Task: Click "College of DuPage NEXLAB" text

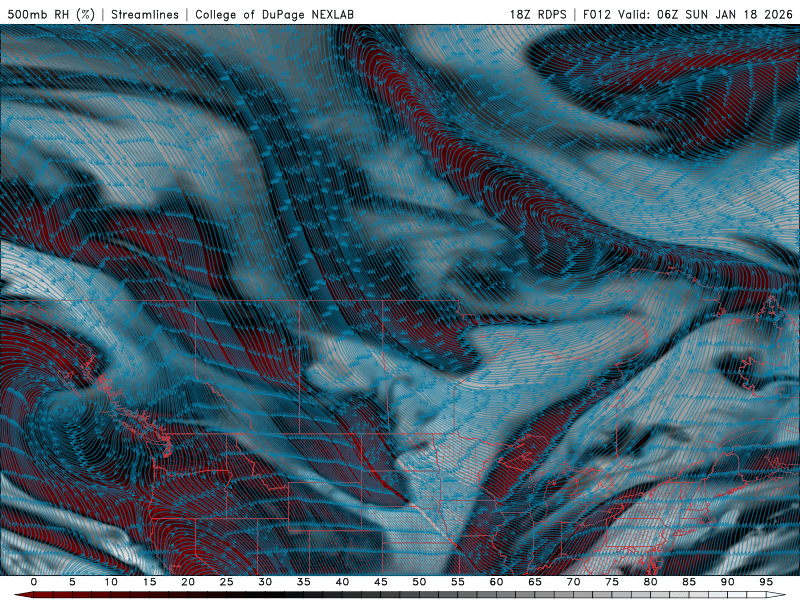Action: (274, 14)
